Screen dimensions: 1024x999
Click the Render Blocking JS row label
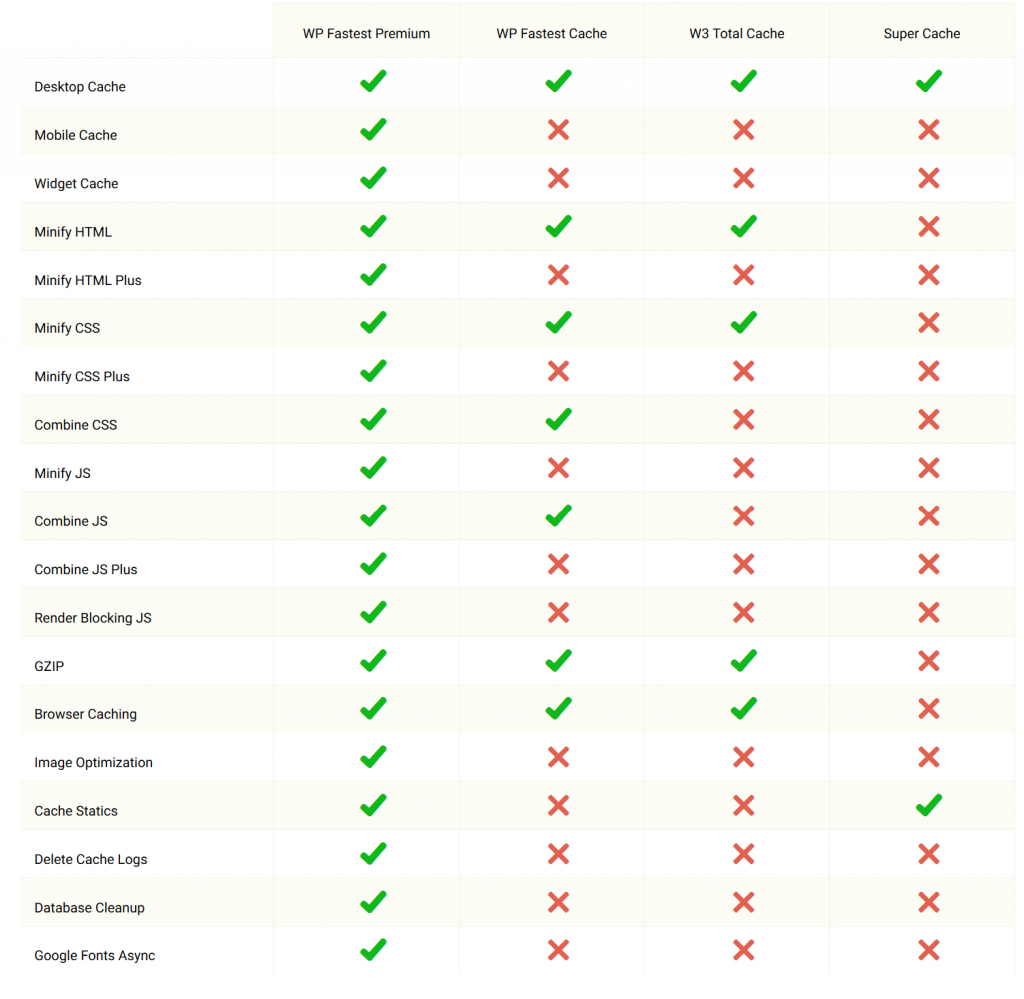93,618
